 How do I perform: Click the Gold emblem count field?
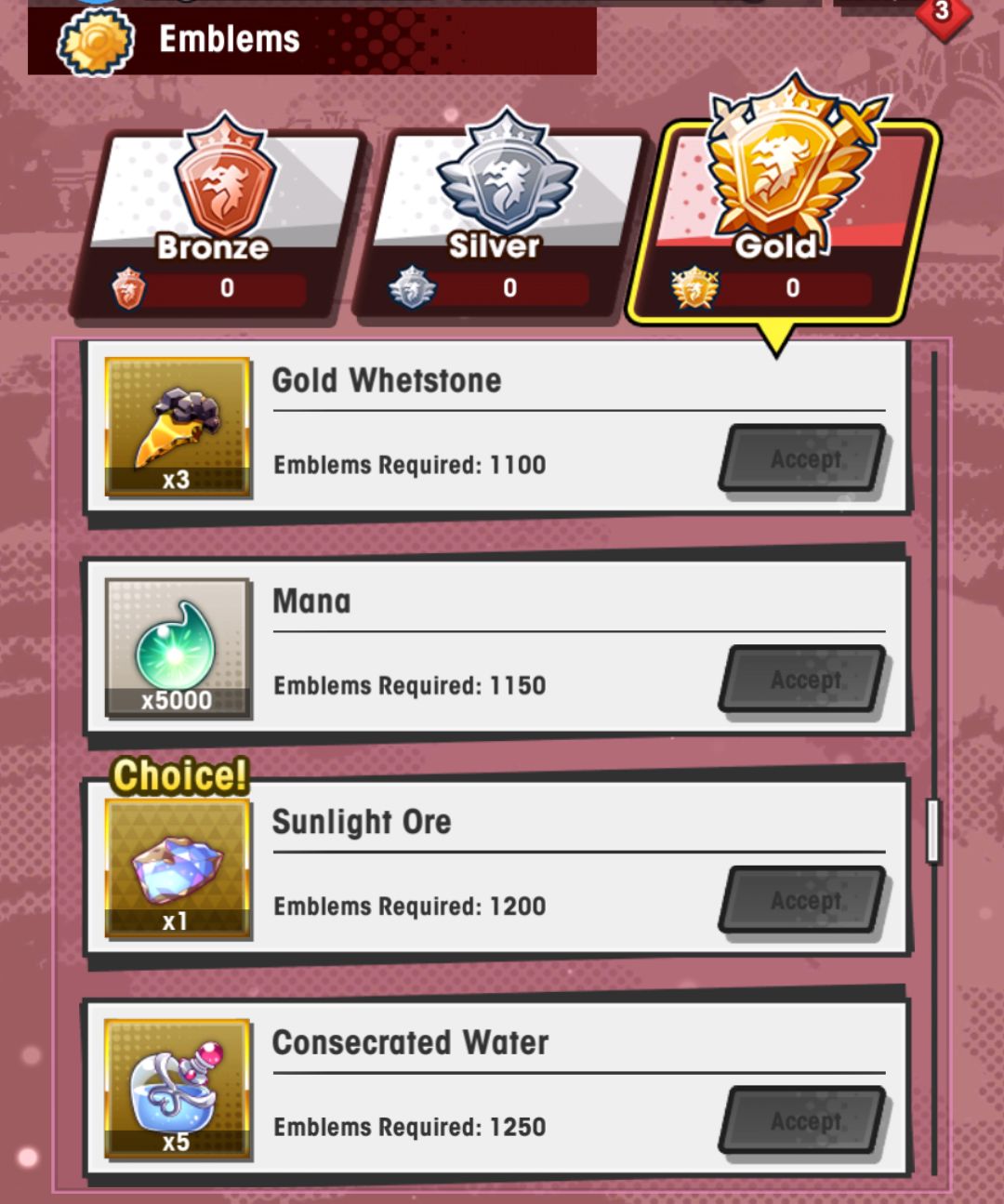793,288
